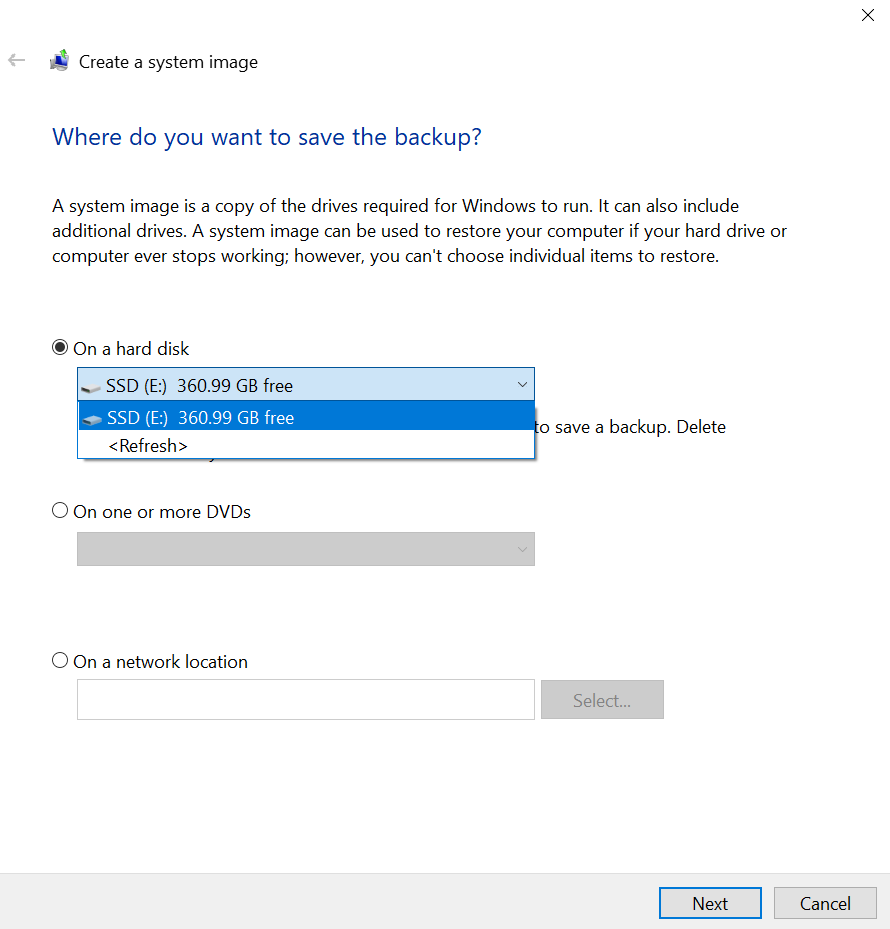The height and width of the screenshot is (929, 890).
Task: Click the Create a system image wizard icon
Action: point(60,60)
